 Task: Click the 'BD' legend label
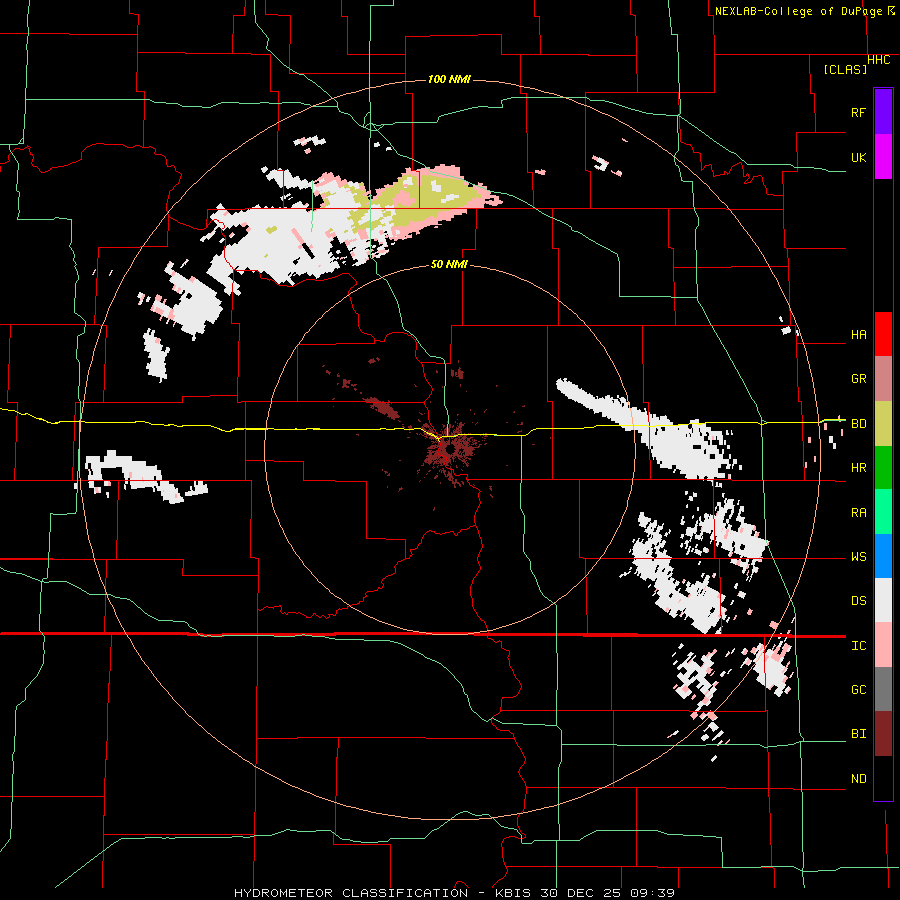[x=858, y=424]
